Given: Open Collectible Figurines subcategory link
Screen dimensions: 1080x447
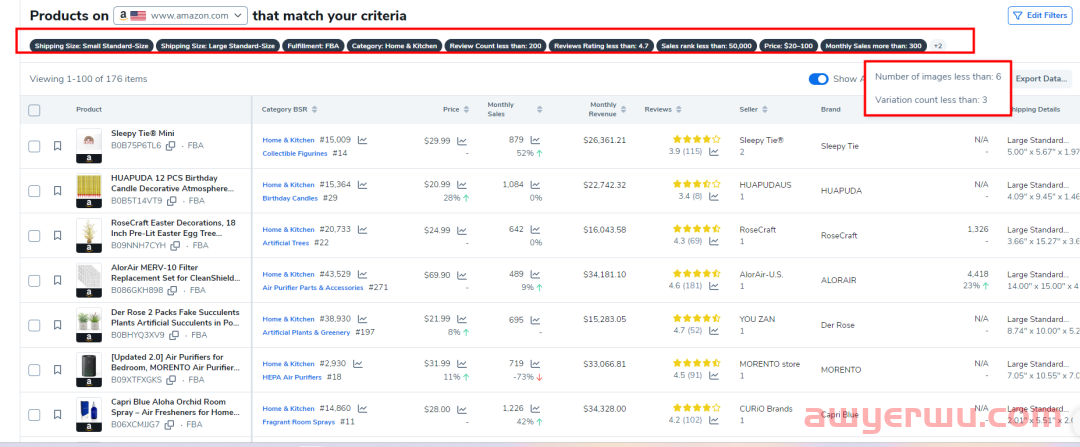Looking at the screenshot, I should pos(295,154).
